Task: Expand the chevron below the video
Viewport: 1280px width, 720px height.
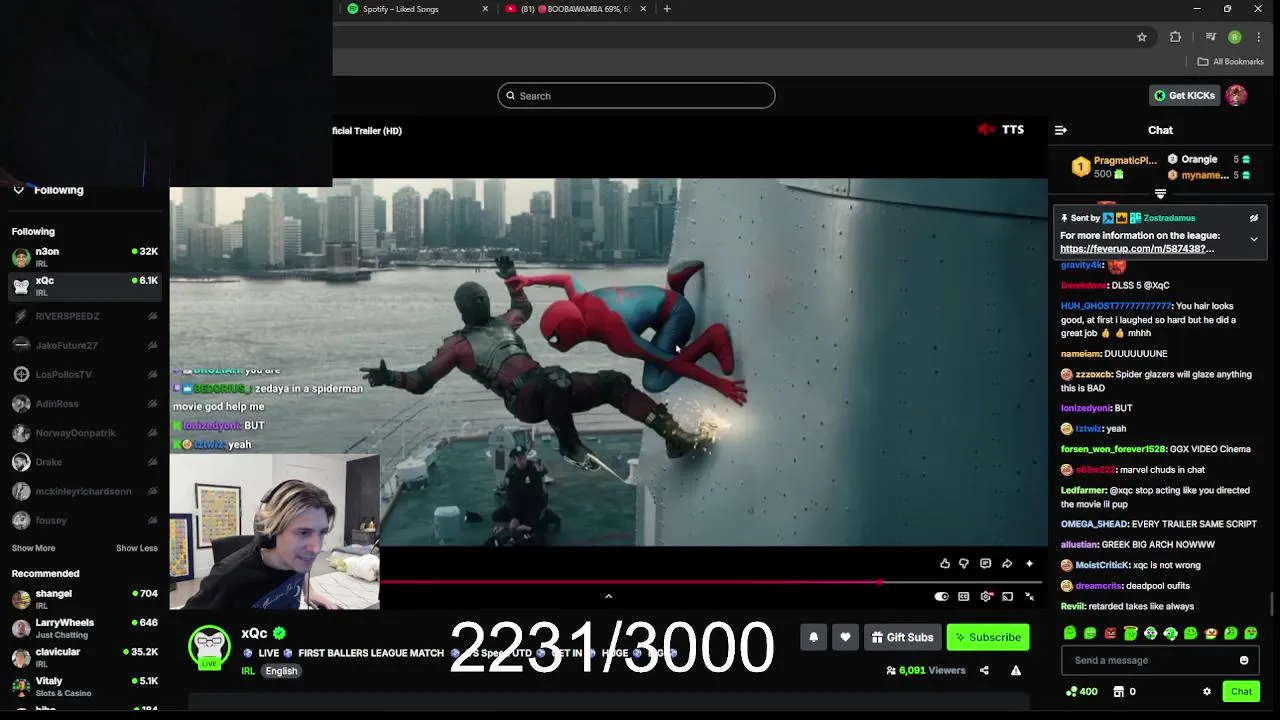Action: 608,596
